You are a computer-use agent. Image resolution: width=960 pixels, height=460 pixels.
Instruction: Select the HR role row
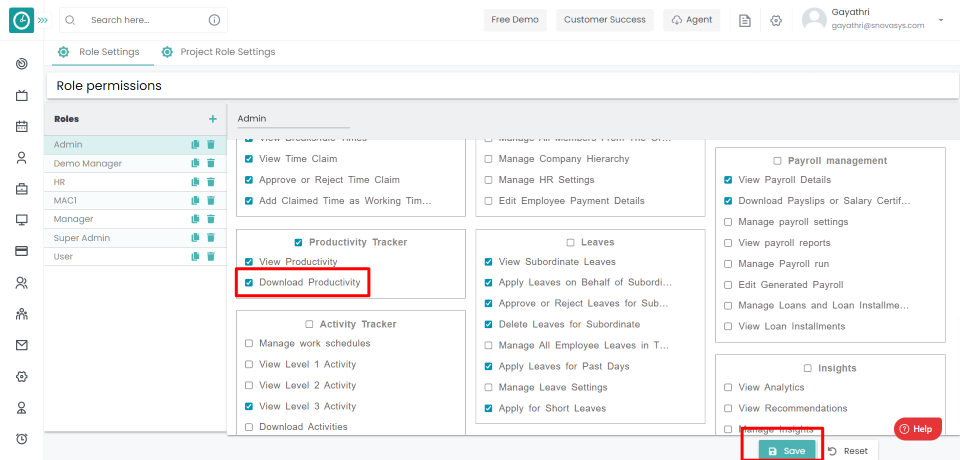tap(135, 182)
